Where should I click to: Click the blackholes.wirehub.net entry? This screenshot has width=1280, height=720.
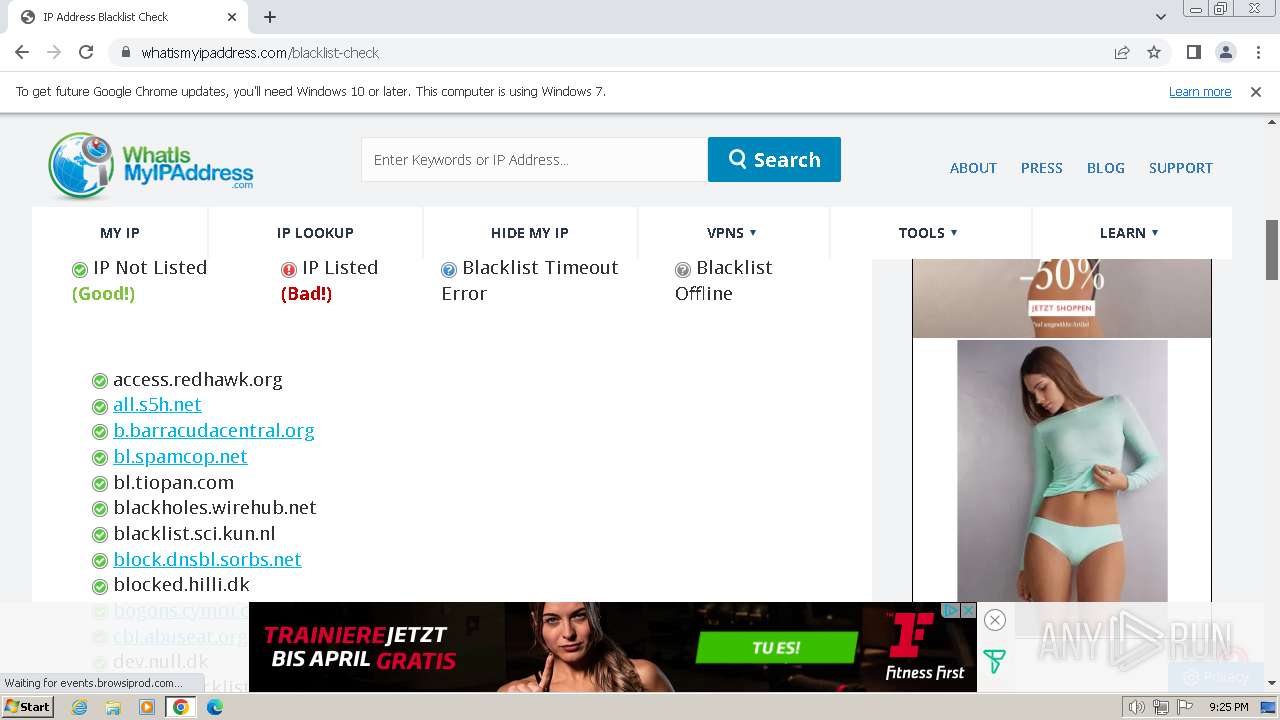[215, 508]
